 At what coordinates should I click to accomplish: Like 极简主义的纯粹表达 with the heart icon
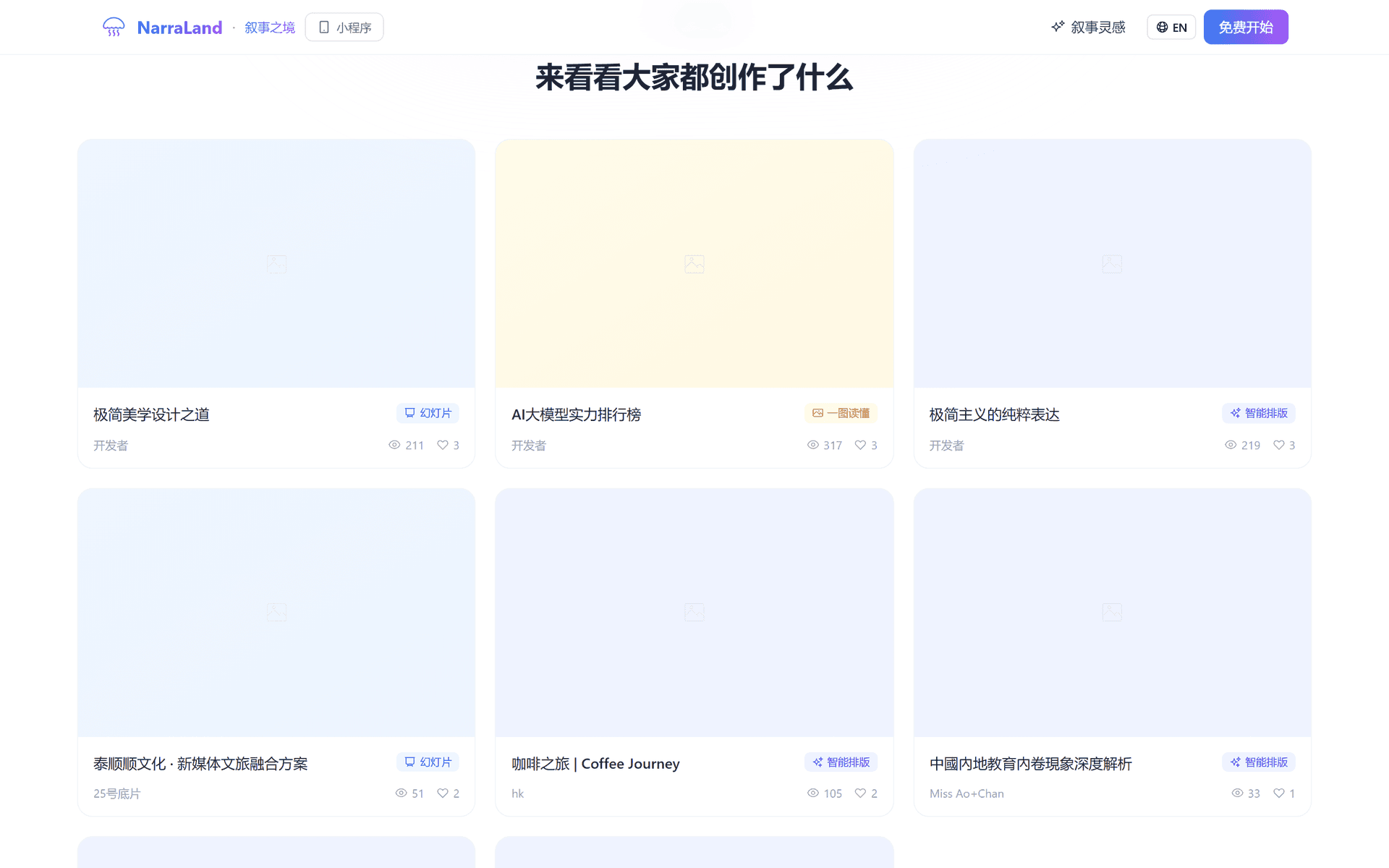pyautogui.click(x=1279, y=445)
